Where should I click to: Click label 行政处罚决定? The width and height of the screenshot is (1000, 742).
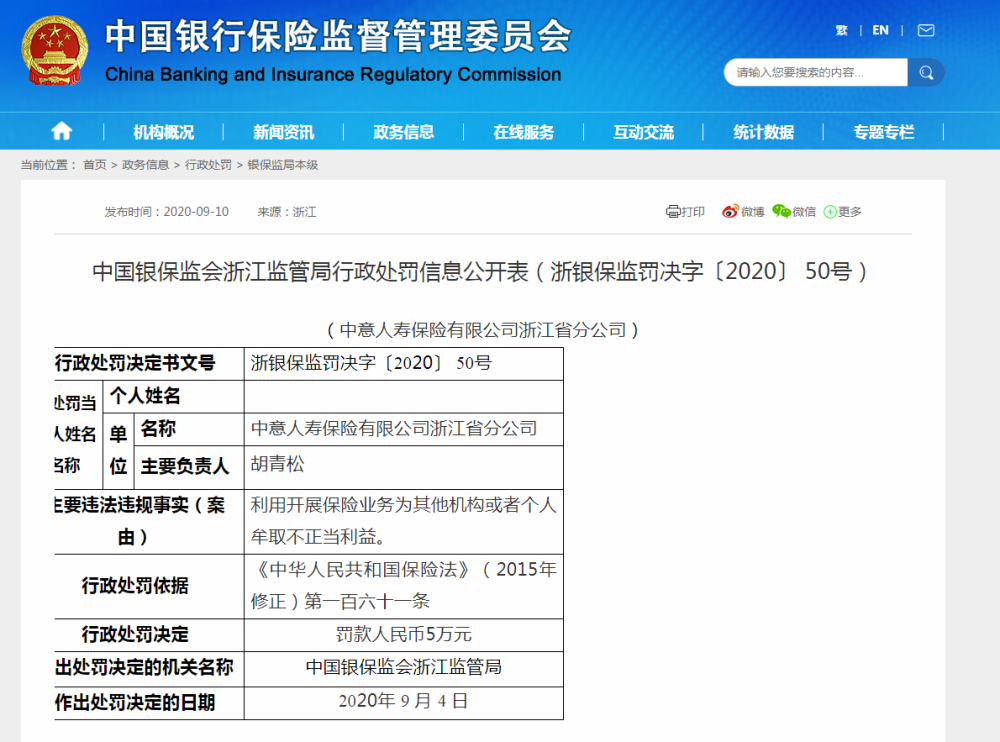point(135,634)
